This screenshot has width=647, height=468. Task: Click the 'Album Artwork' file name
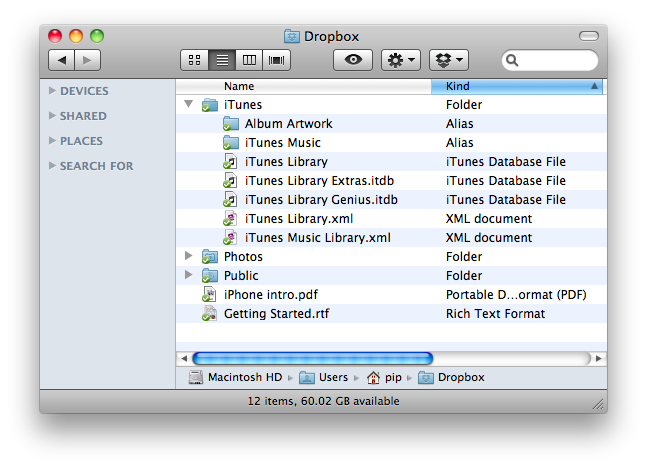pyautogui.click(x=288, y=124)
